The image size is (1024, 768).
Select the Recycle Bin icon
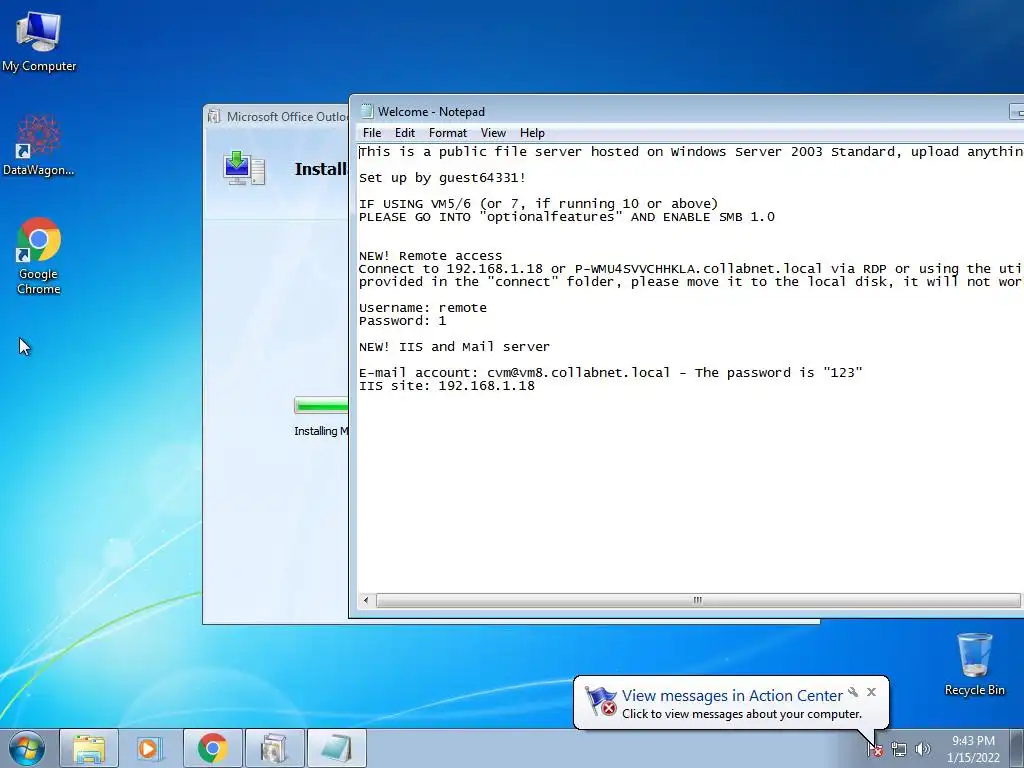974,664
